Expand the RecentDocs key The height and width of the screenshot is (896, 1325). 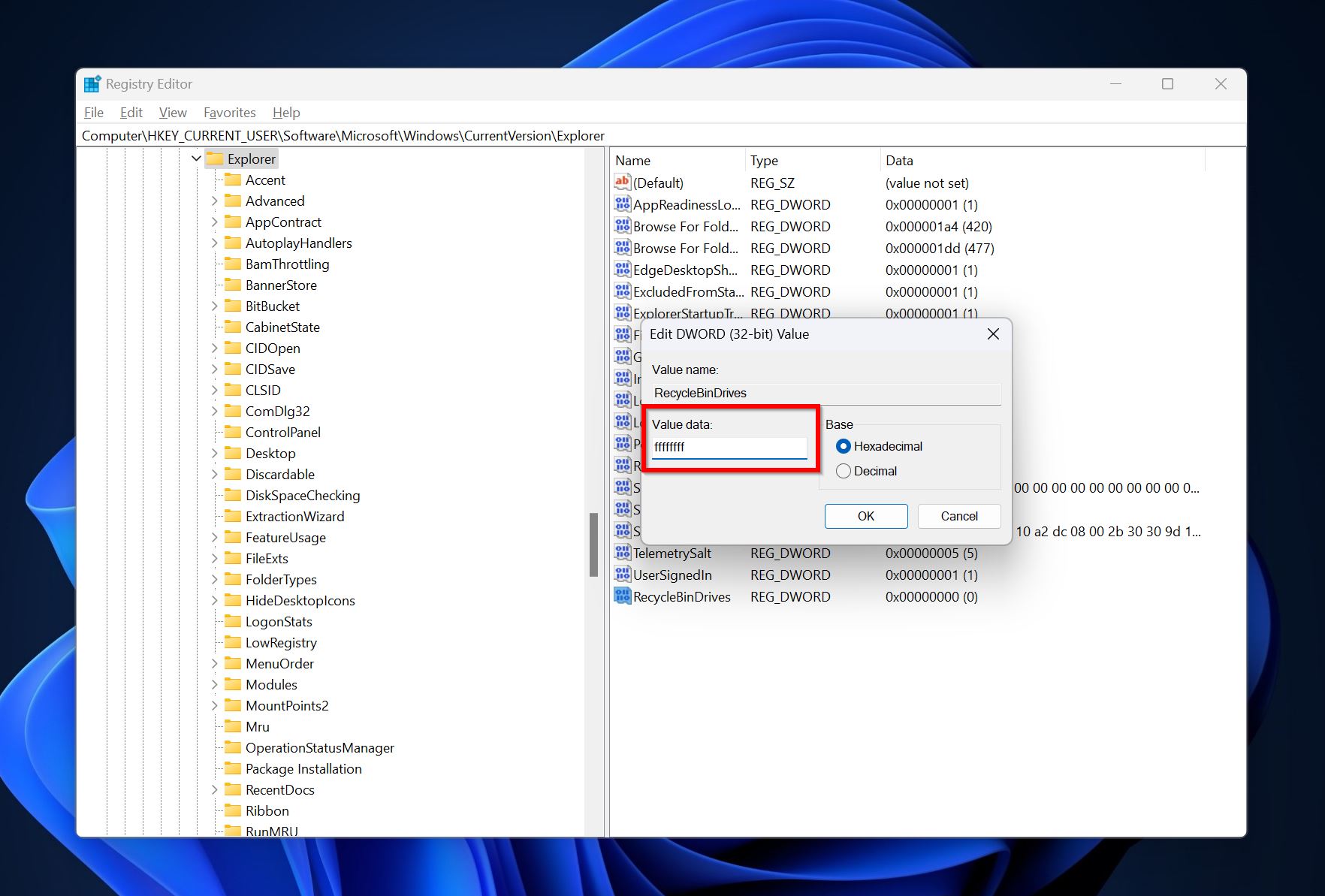(x=214, y=789)
